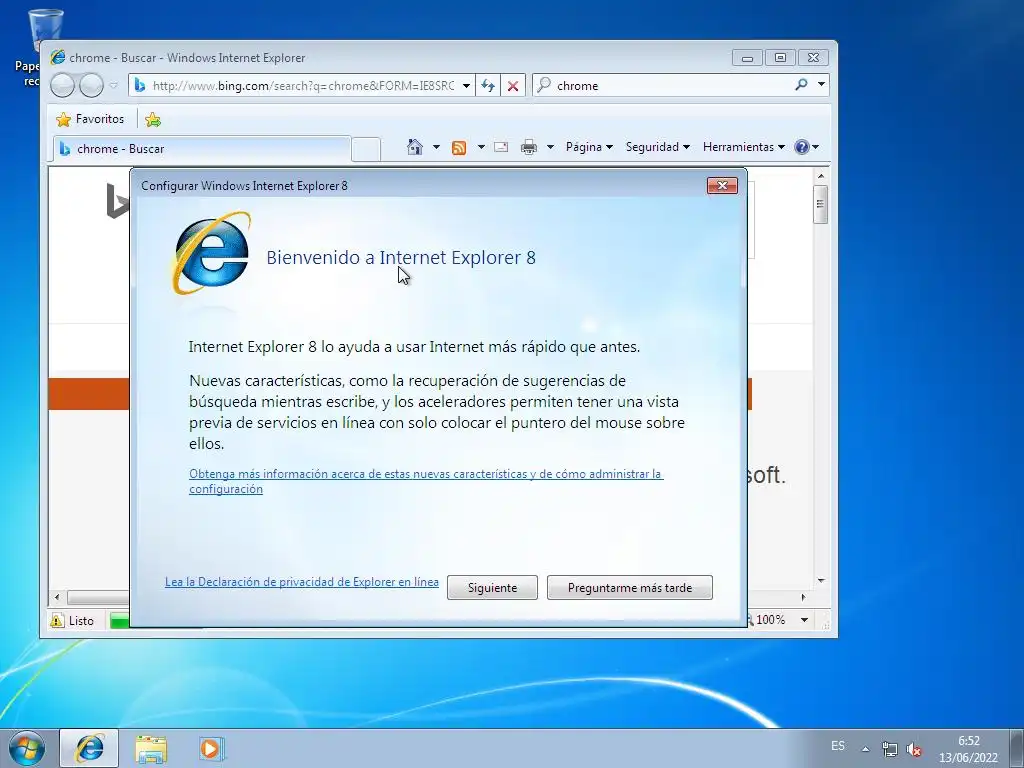Open link about new features and configuration

point(426,481)
